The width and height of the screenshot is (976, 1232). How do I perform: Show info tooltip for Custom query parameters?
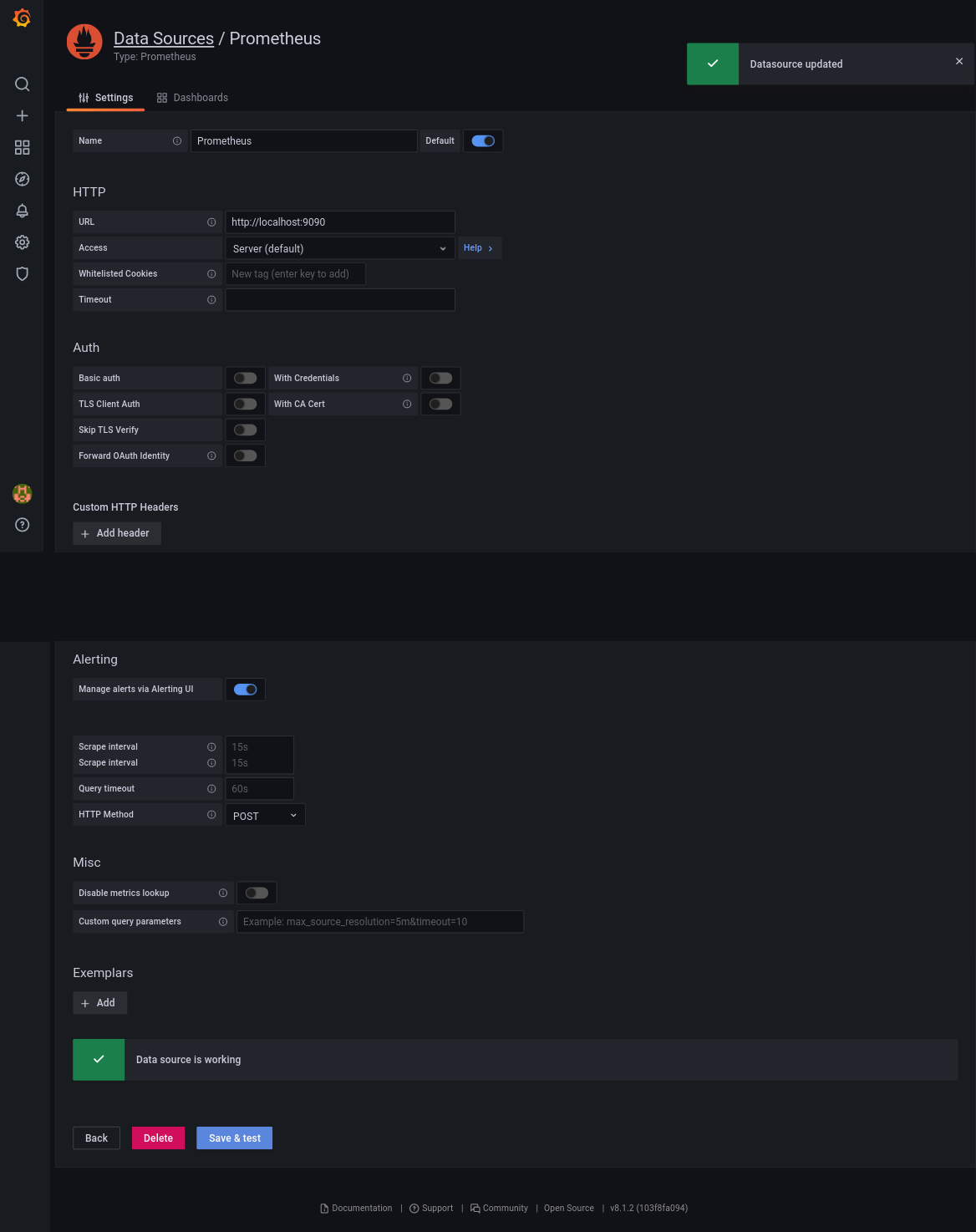coord(223,922)
